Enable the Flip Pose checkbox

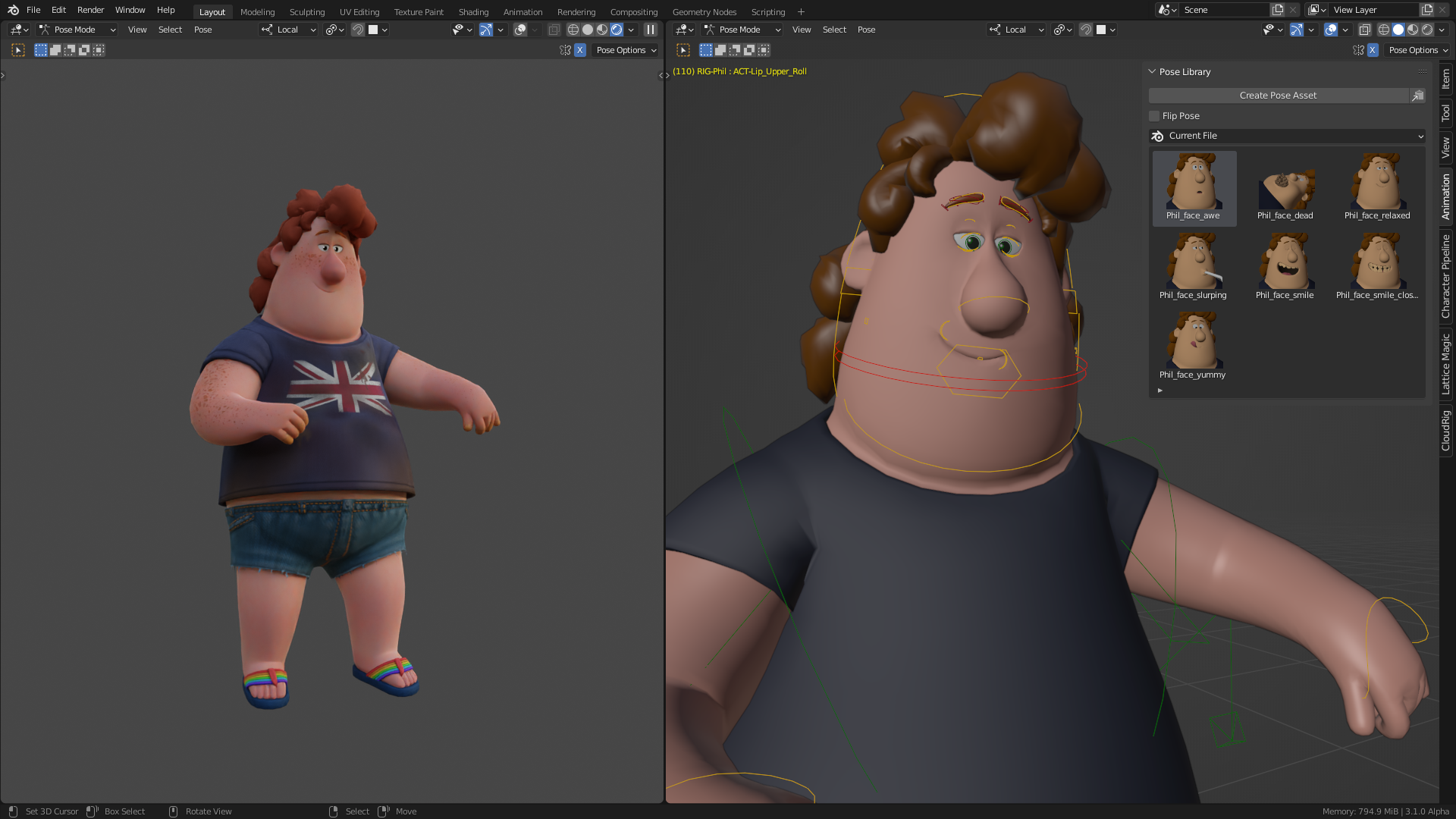pyautogui.click(x=1154, y=116)
